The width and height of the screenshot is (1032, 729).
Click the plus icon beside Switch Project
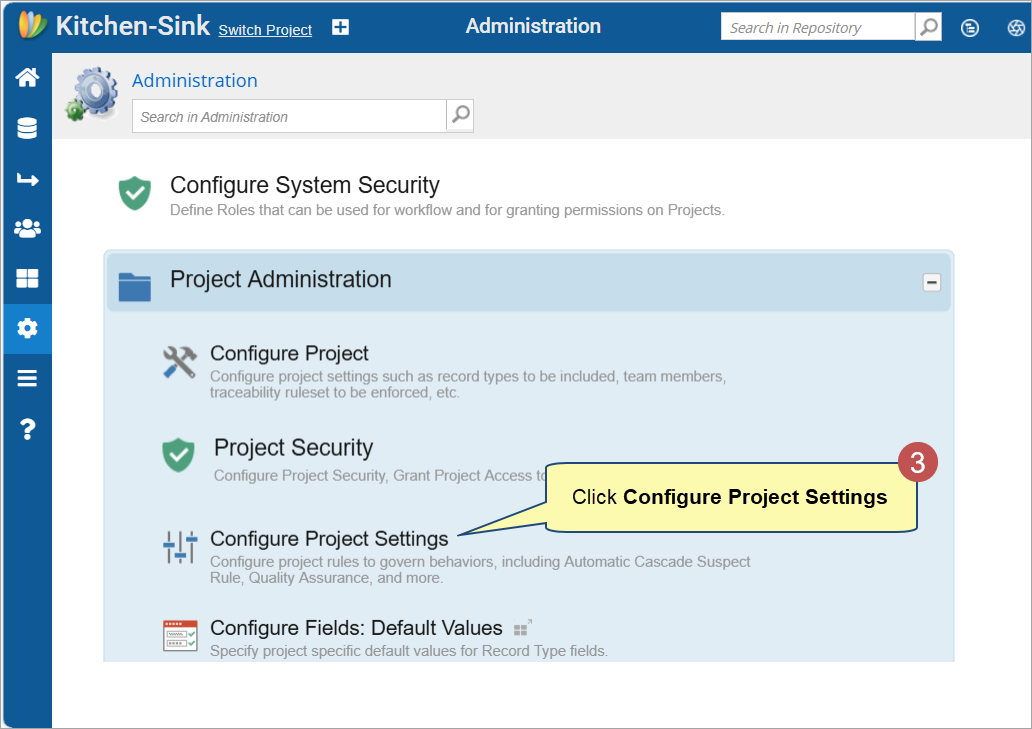tap(340, 27)
